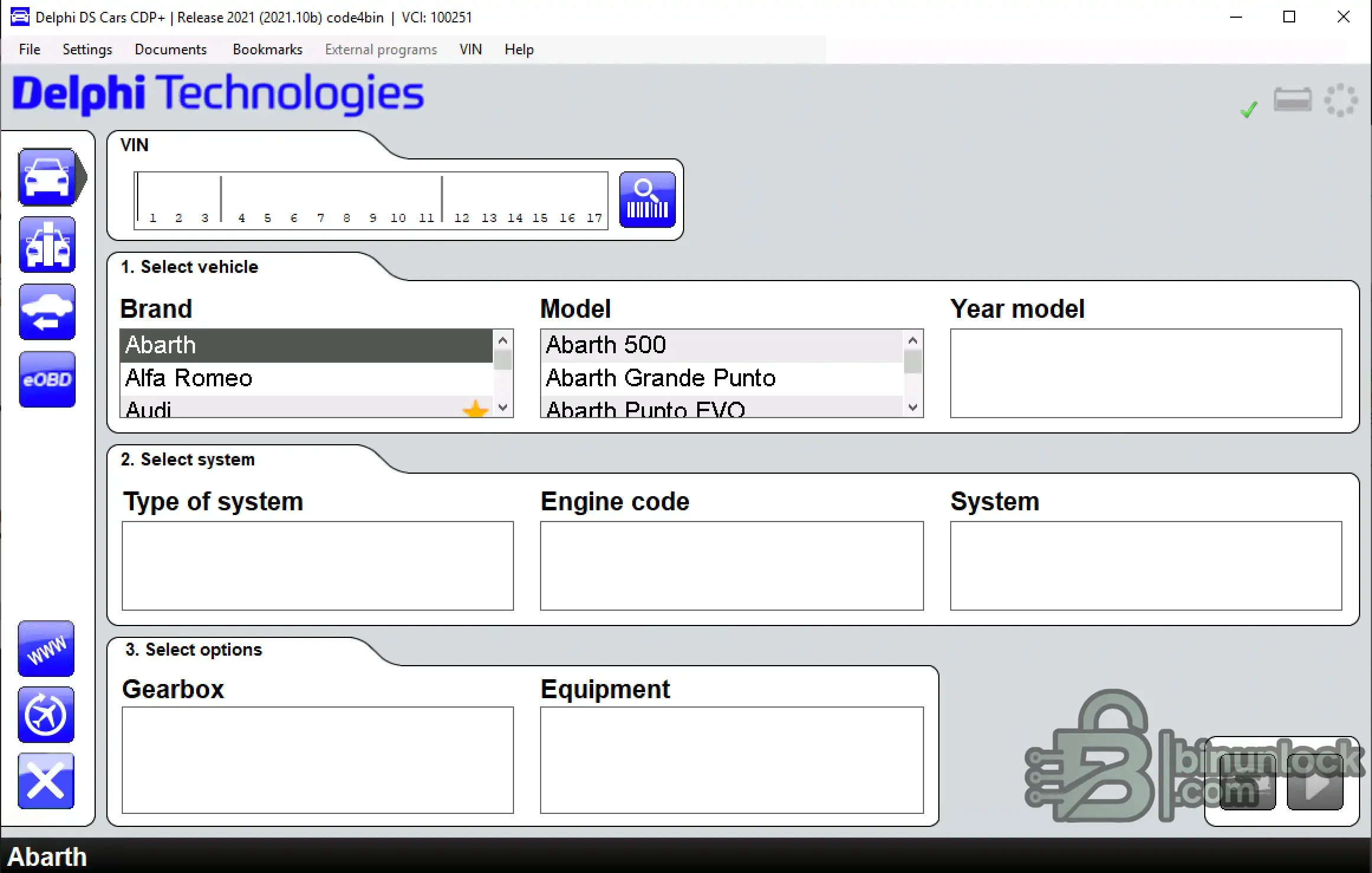Click the gold star beside Audi
The width and height of the screenshot is (1372, 873).
(476, 409)
